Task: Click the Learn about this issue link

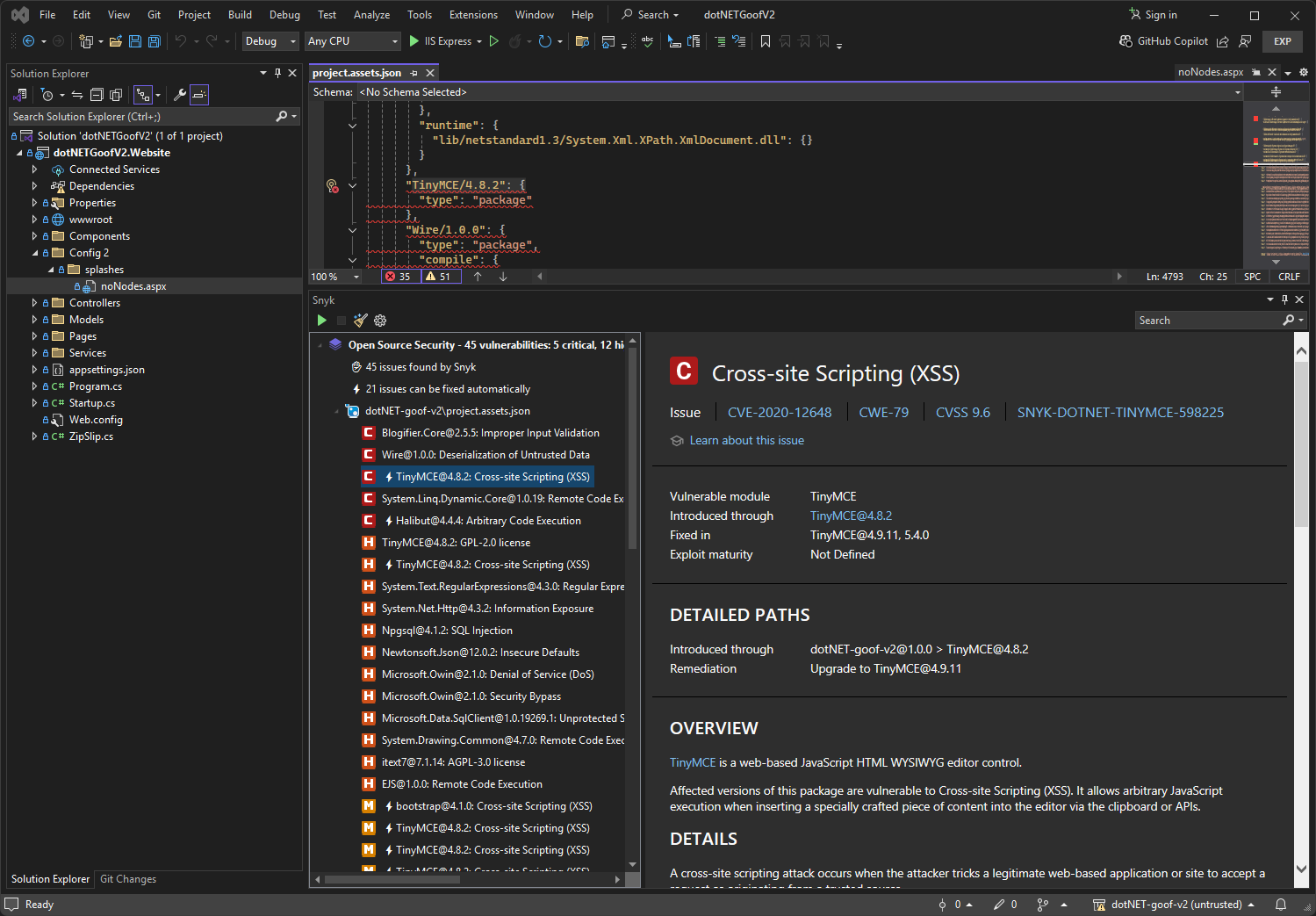Action: click(746, 441)
